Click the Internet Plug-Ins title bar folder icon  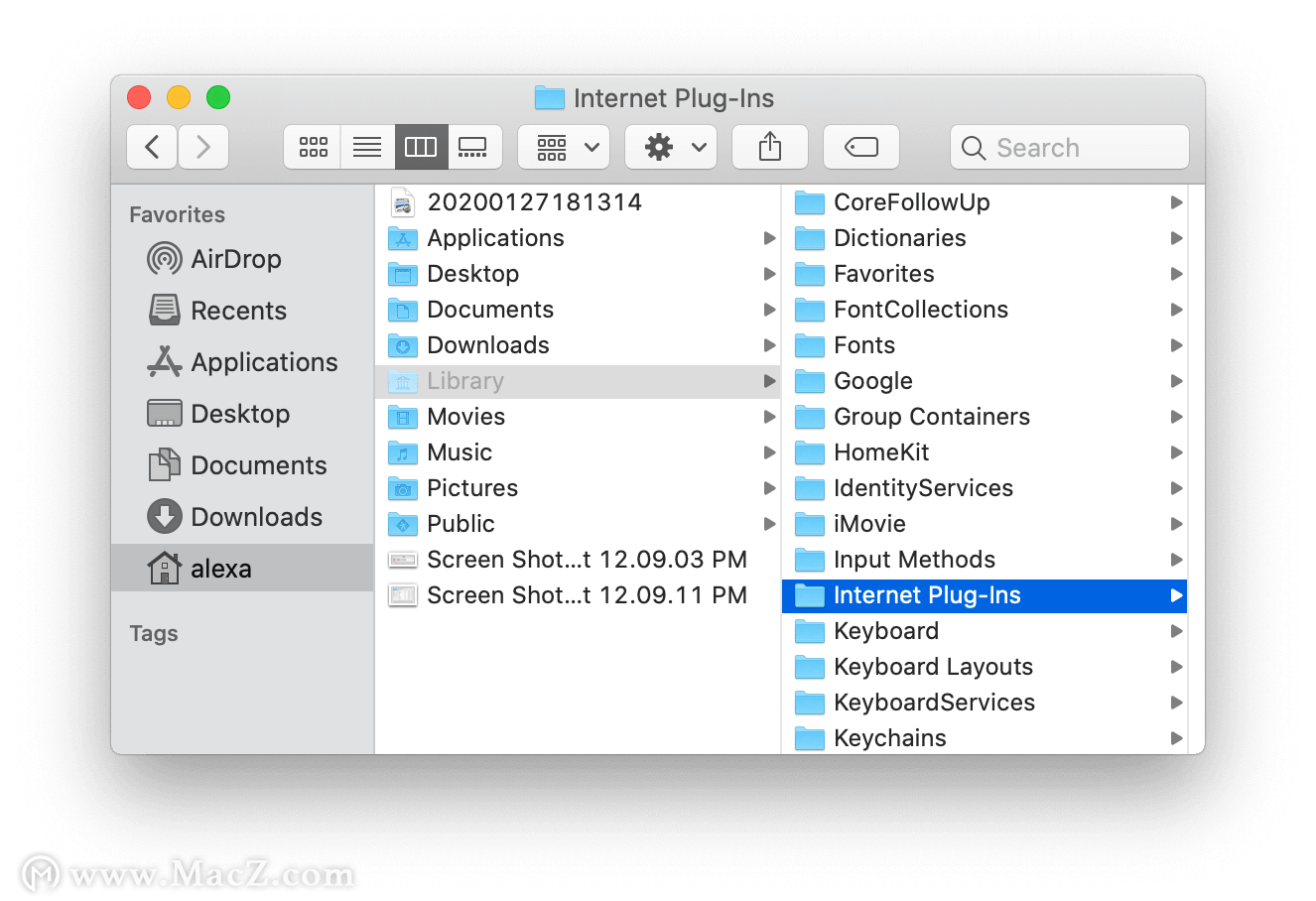[550, 97]
